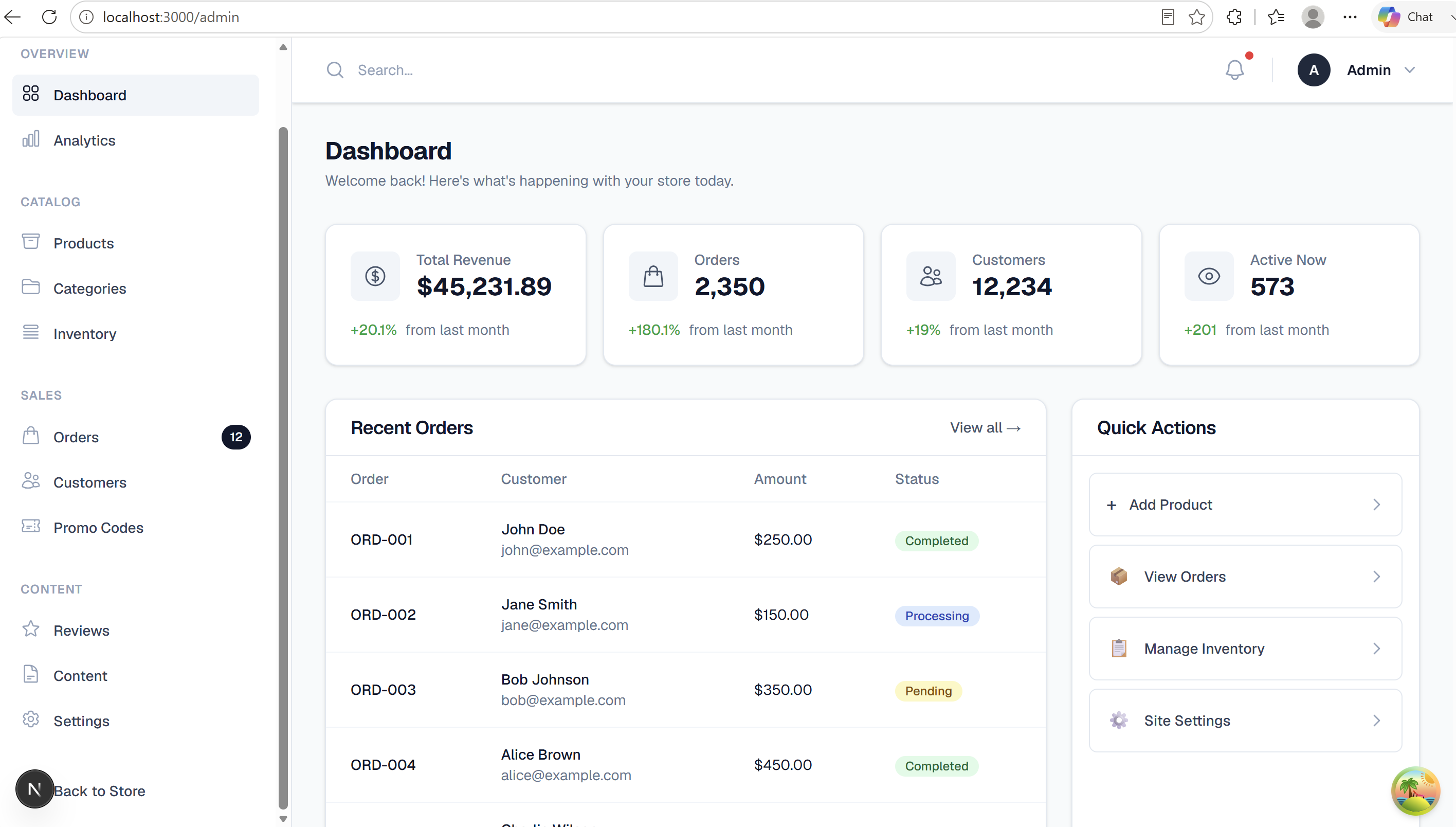
Task: Click the View all orders link
Action: [x=986, y=428]
